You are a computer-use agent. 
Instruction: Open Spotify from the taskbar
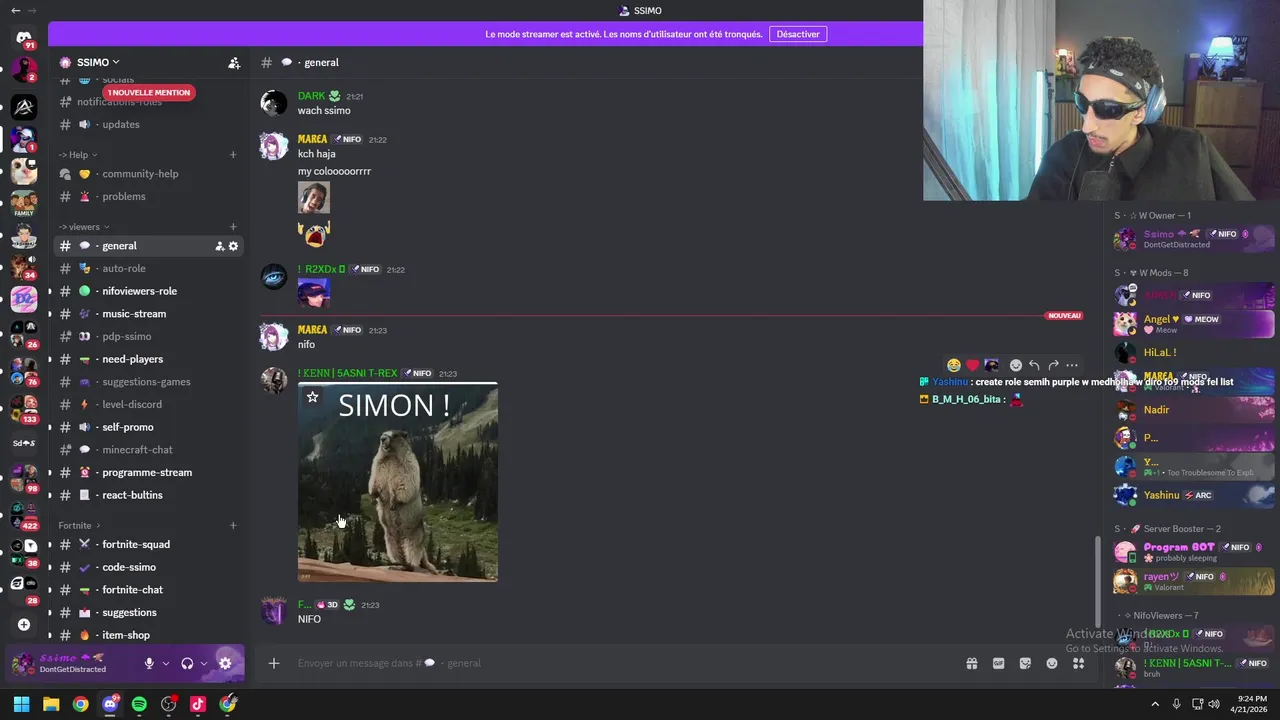click(139, 704)
